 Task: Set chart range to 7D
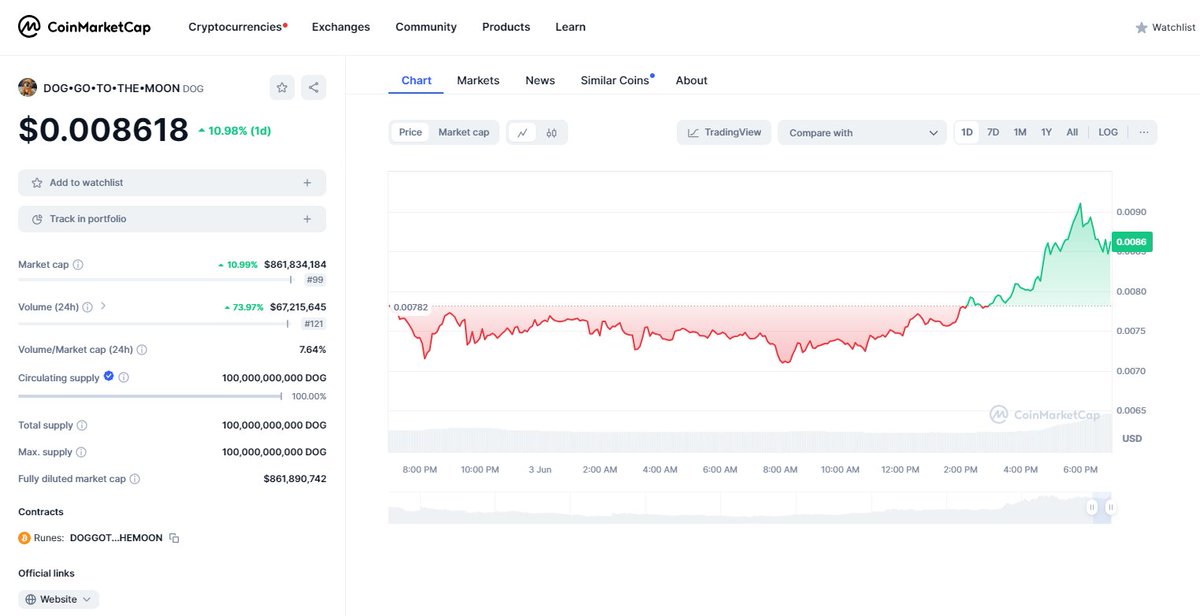point(993,132)
